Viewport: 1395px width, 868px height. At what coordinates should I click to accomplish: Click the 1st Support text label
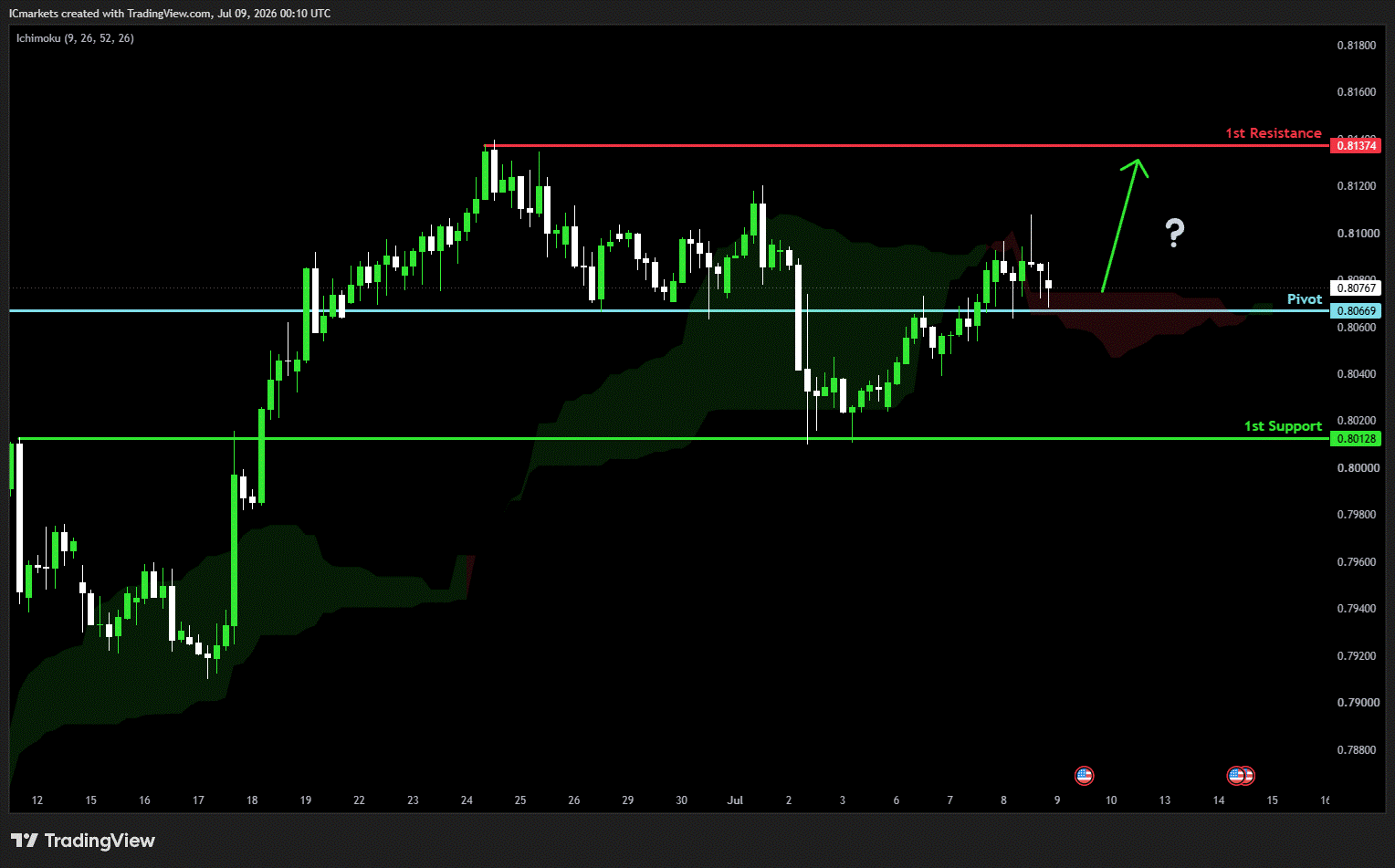pos(1283,426)
